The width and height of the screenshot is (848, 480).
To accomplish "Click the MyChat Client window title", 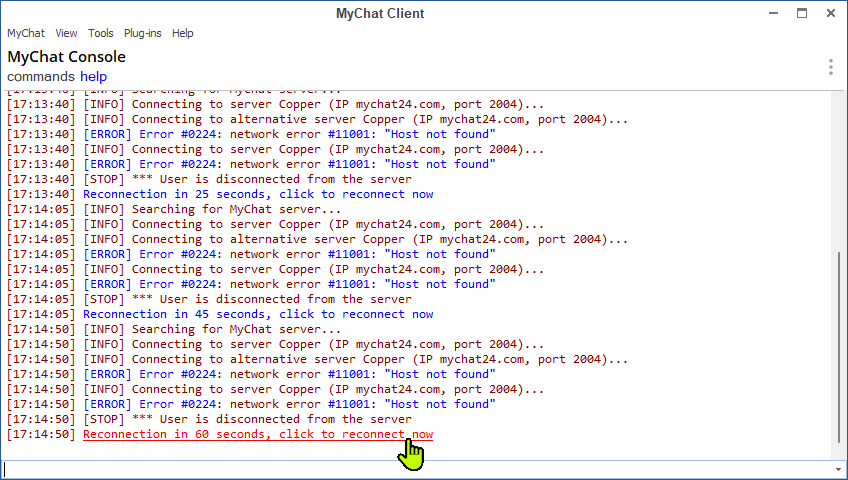I will tap(380, 14).
